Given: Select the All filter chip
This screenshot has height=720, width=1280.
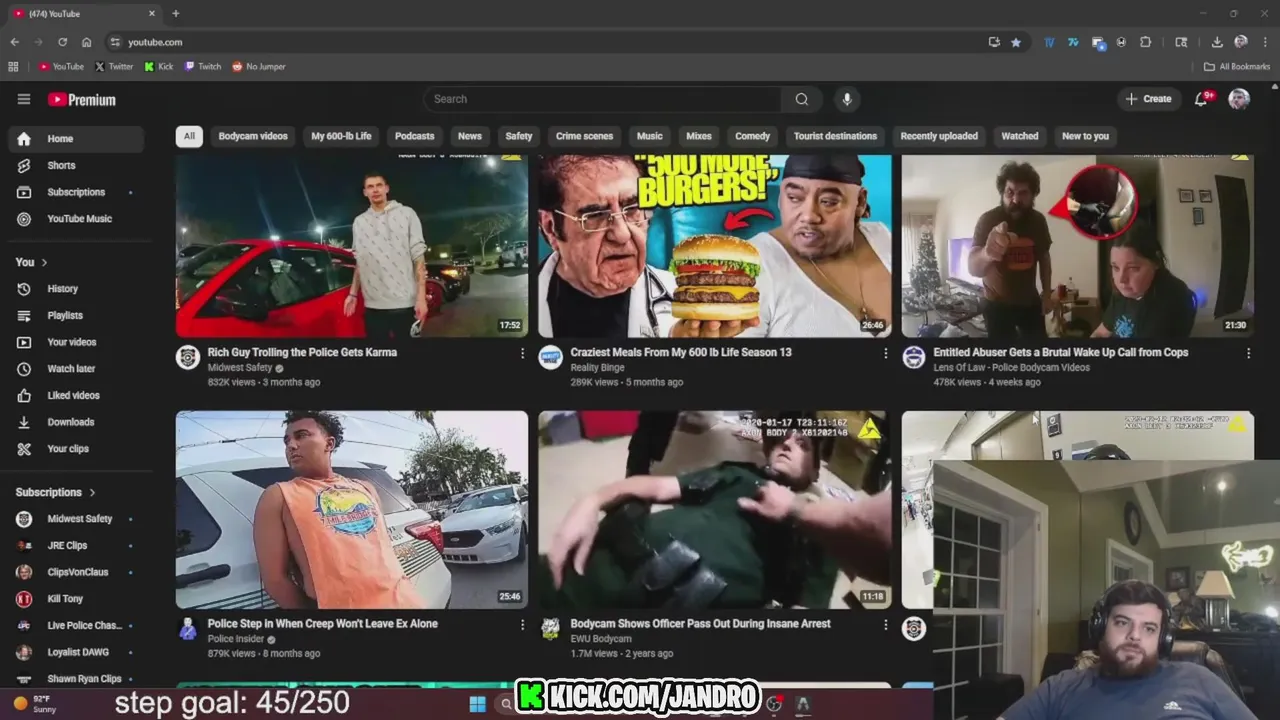Looking at the screenshot, I should (x=189, y=136).
